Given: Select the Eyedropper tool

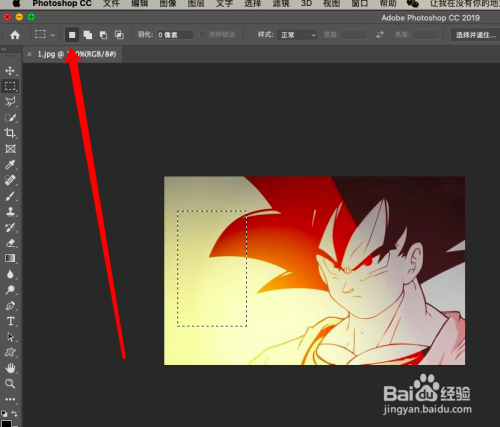Looking at the screenshot, I should pyautogui.click(x=10, y=164).
